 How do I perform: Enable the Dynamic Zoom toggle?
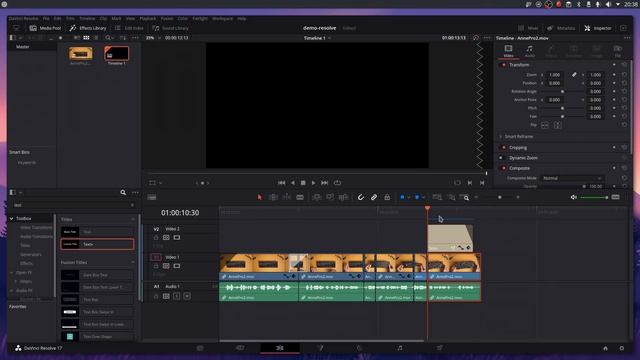tap(501, 158)
